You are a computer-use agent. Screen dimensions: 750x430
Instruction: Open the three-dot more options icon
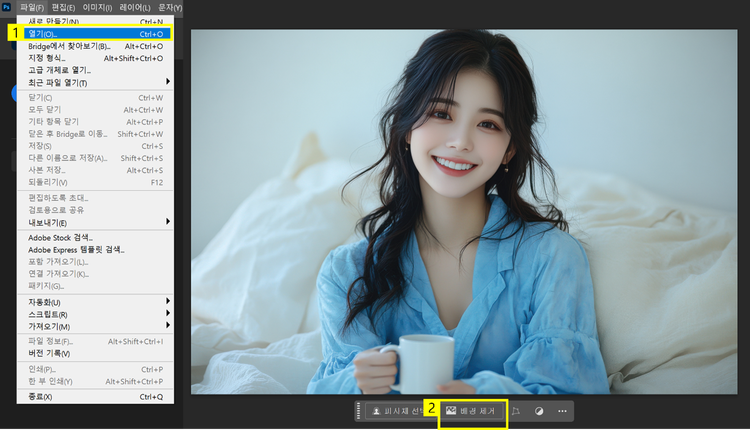(x=562, y=411)
